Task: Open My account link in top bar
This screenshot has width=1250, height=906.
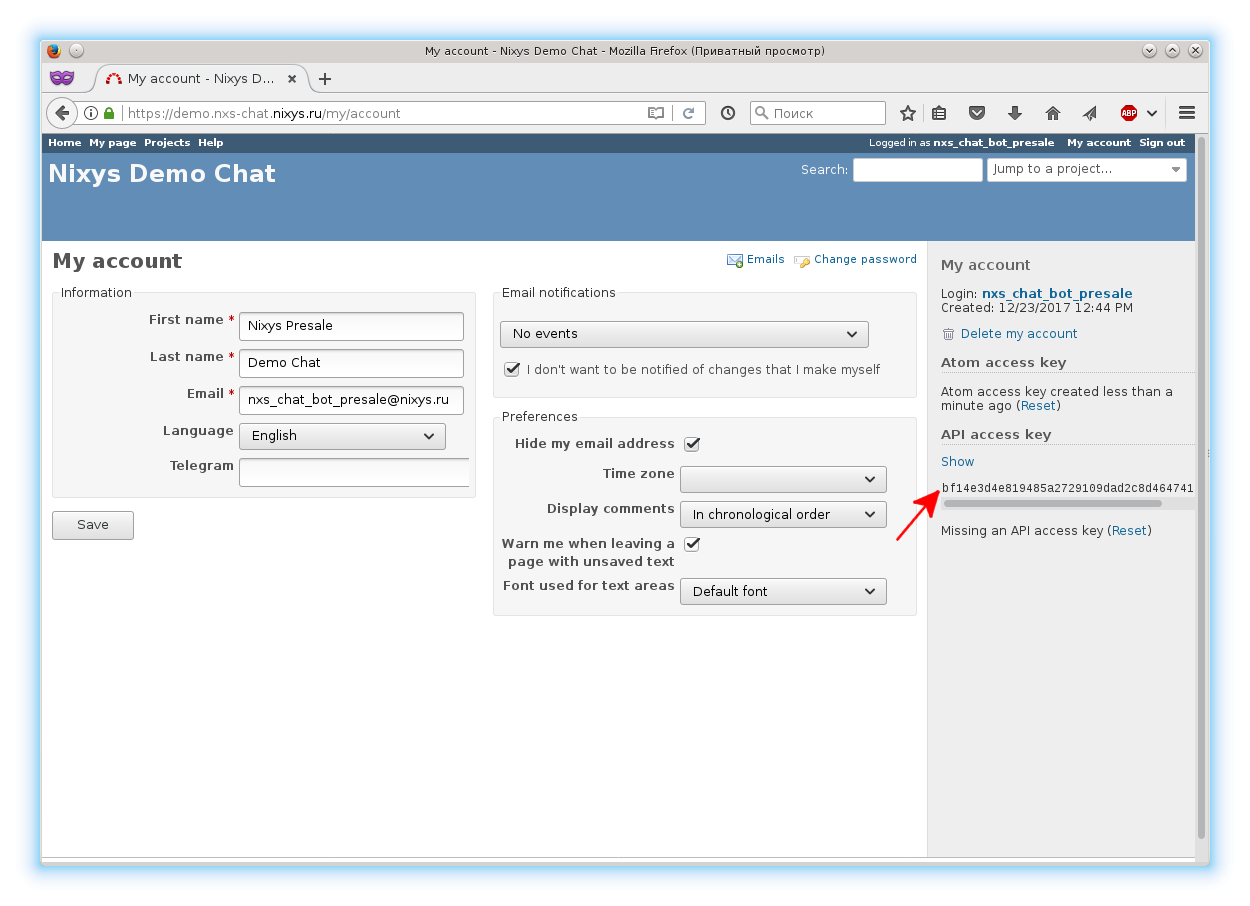Action: [x=1099, y=143]
